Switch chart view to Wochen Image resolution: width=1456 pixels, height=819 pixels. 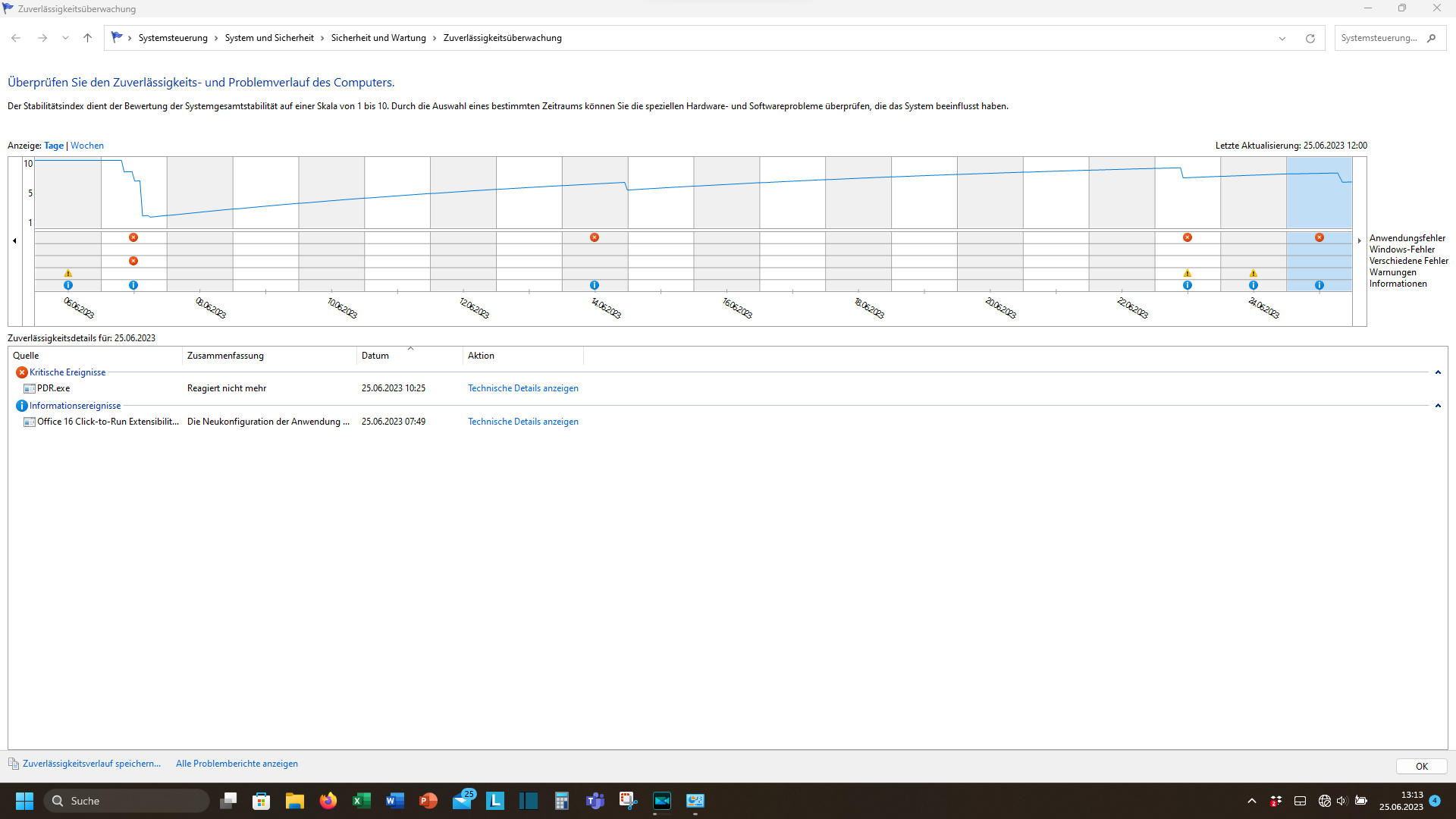87,146
